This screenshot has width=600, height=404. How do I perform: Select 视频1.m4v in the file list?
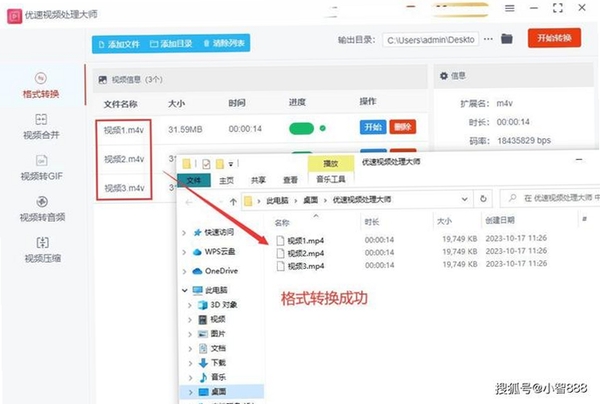point(124,130)
